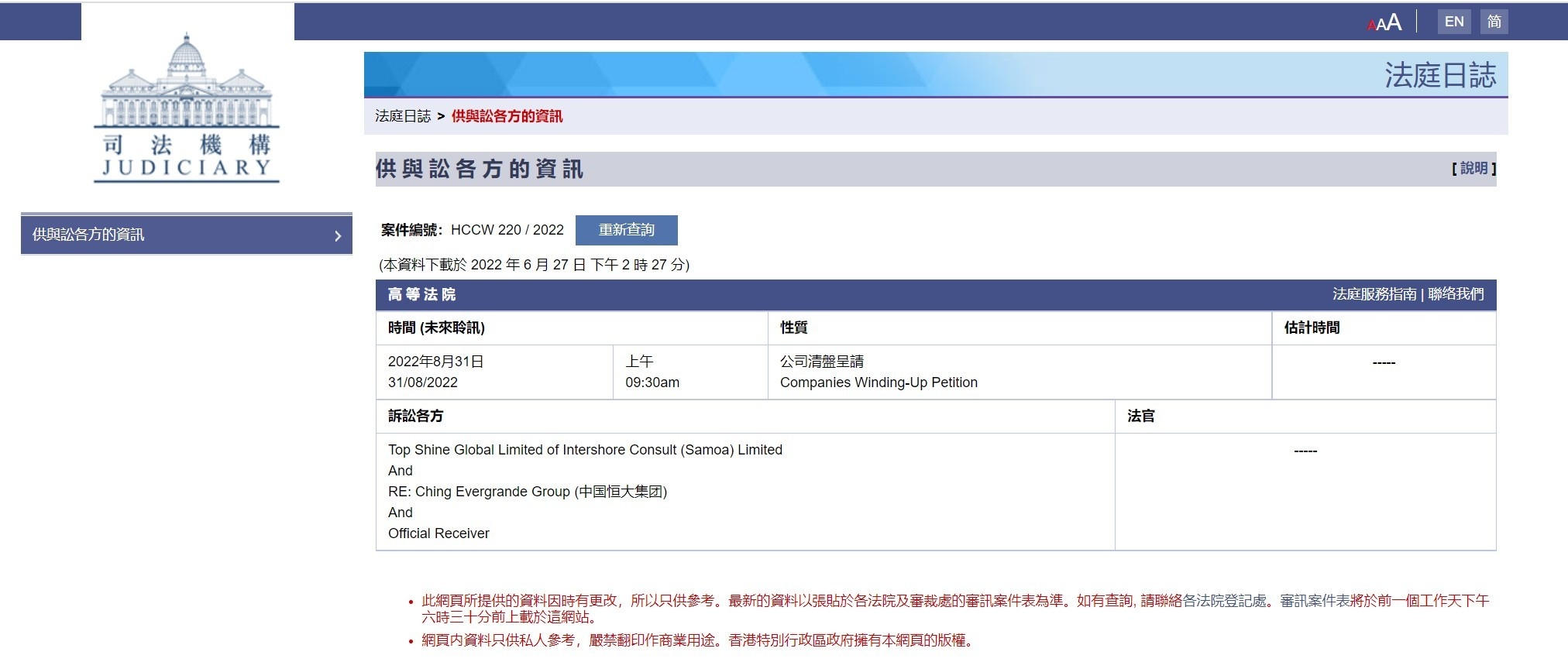Set the largest font size A
Image resolution: width=1568 pixels, height=662 pixels.
[1394, 22]
